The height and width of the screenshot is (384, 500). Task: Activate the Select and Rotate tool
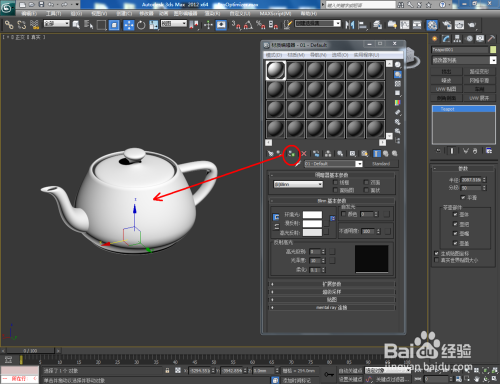tap(141, 25)
